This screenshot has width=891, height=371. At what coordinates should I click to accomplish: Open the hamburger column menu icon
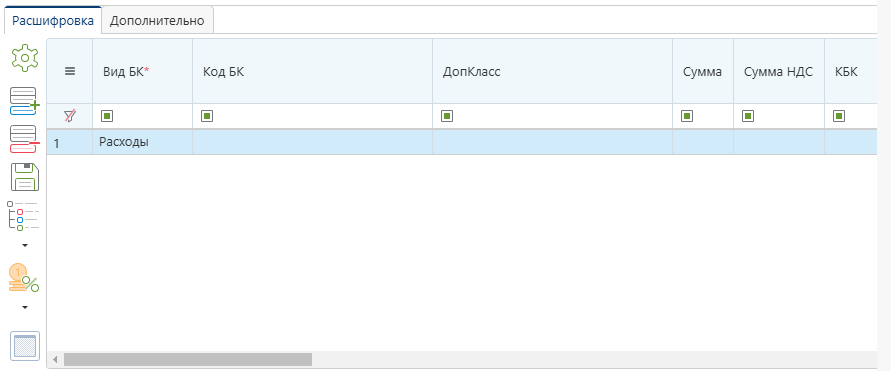pos(70,72)
